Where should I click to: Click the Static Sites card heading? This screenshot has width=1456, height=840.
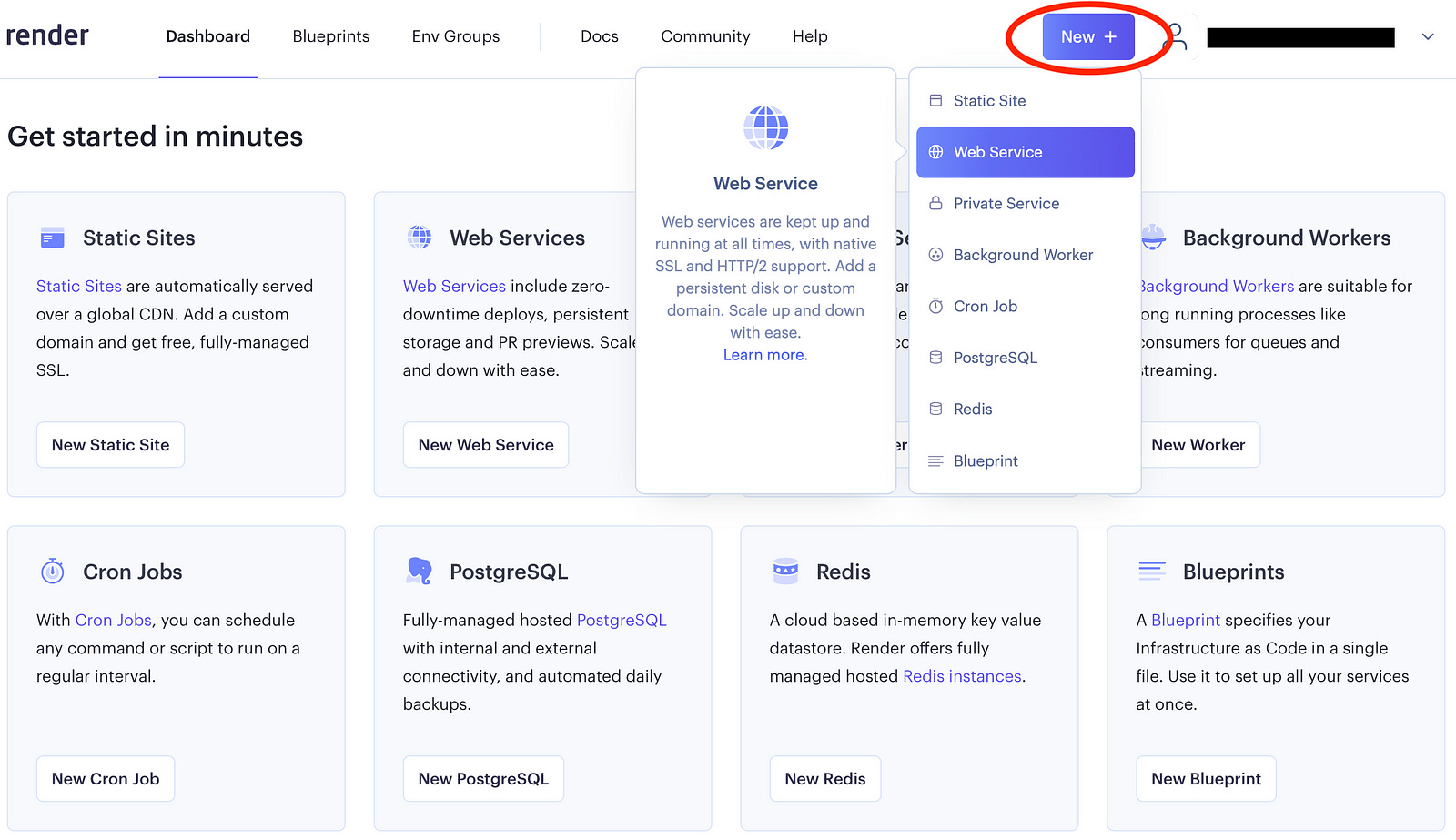pos(139,238)
